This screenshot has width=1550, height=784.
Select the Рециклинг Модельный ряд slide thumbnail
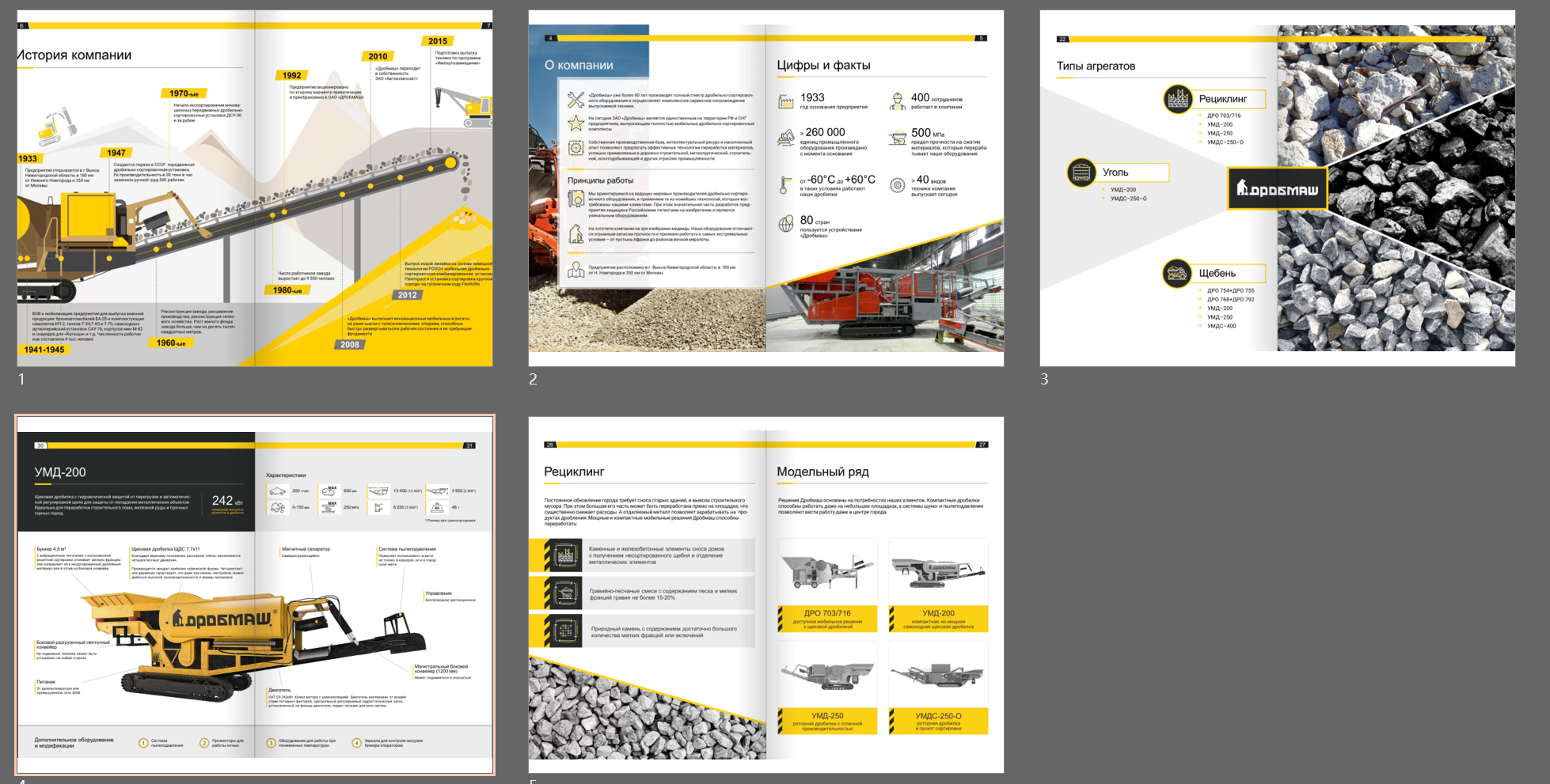[766, 595]
